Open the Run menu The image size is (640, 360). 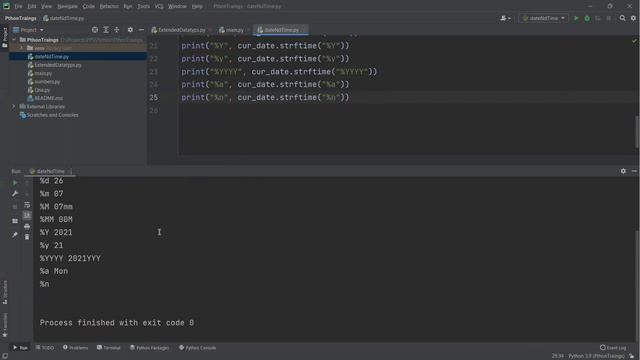point(128,7)
